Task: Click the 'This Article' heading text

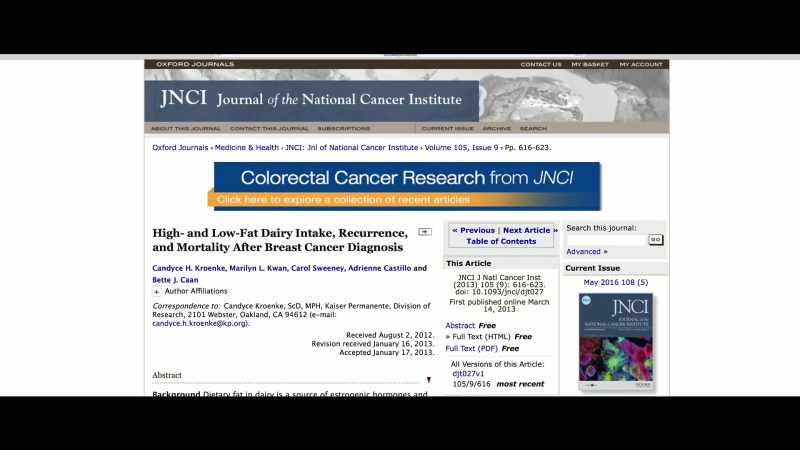Action: coord(468,263)
